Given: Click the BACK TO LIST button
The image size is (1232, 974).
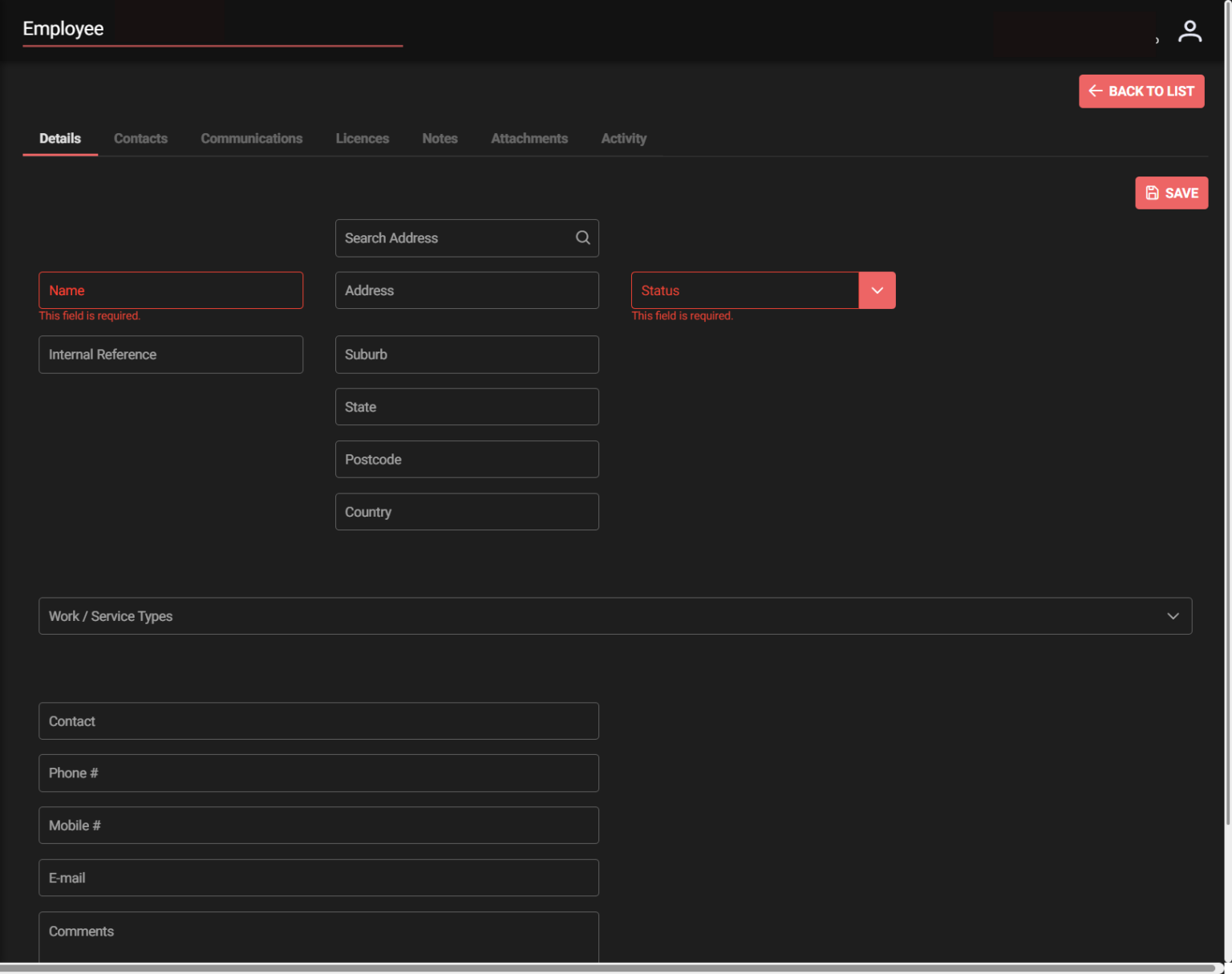Looking at the screenshot, I should click(x=1141, y=91).
